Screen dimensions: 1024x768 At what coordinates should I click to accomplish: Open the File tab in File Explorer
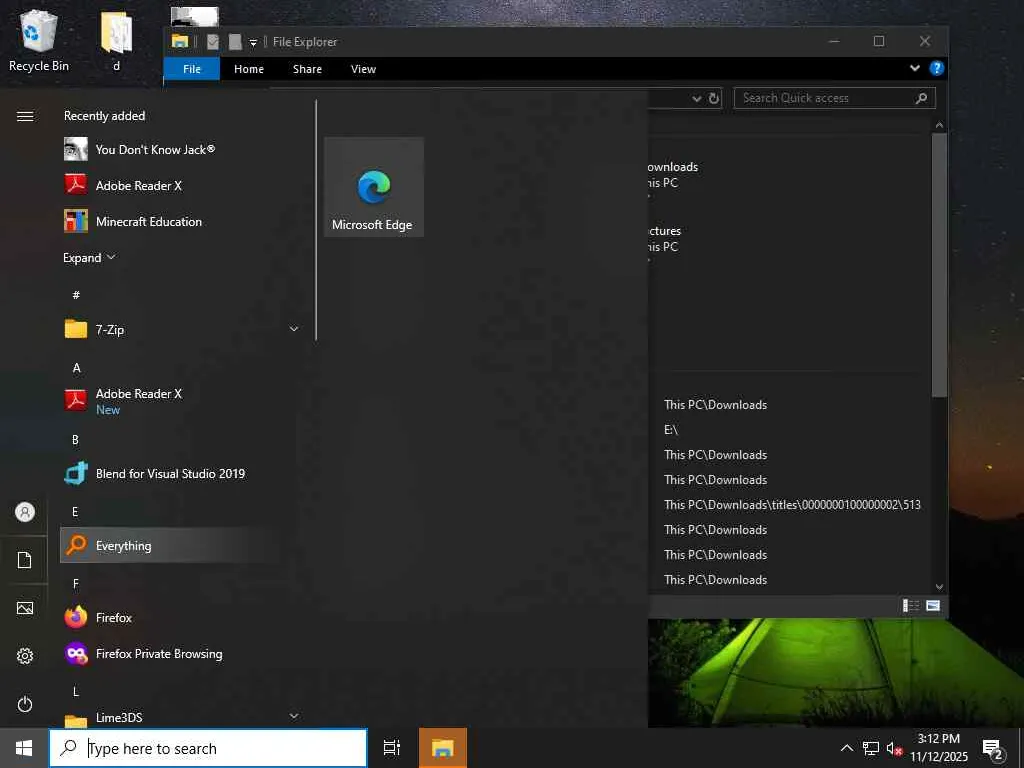pyautogui.click(x=192, y=69)
